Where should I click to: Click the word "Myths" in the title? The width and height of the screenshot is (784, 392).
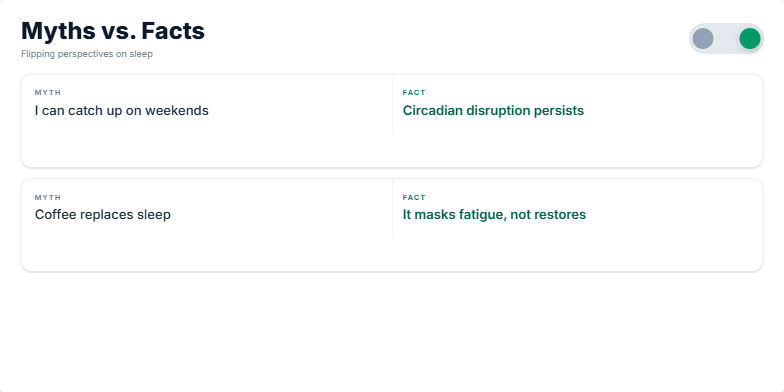pyautogui.click(x=59, y=31)
